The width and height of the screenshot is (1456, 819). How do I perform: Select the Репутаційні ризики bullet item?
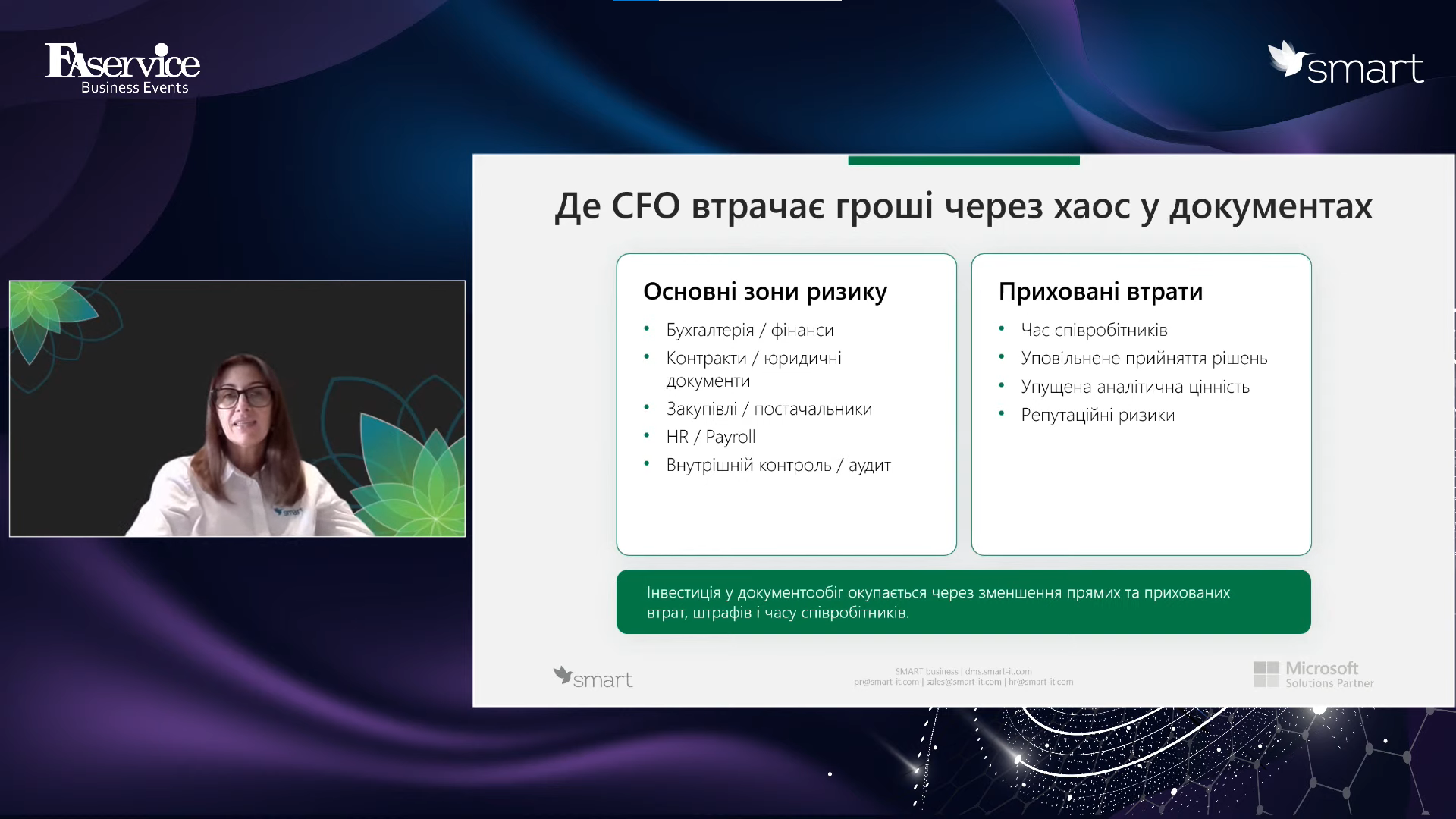(x=1097, y=415)
